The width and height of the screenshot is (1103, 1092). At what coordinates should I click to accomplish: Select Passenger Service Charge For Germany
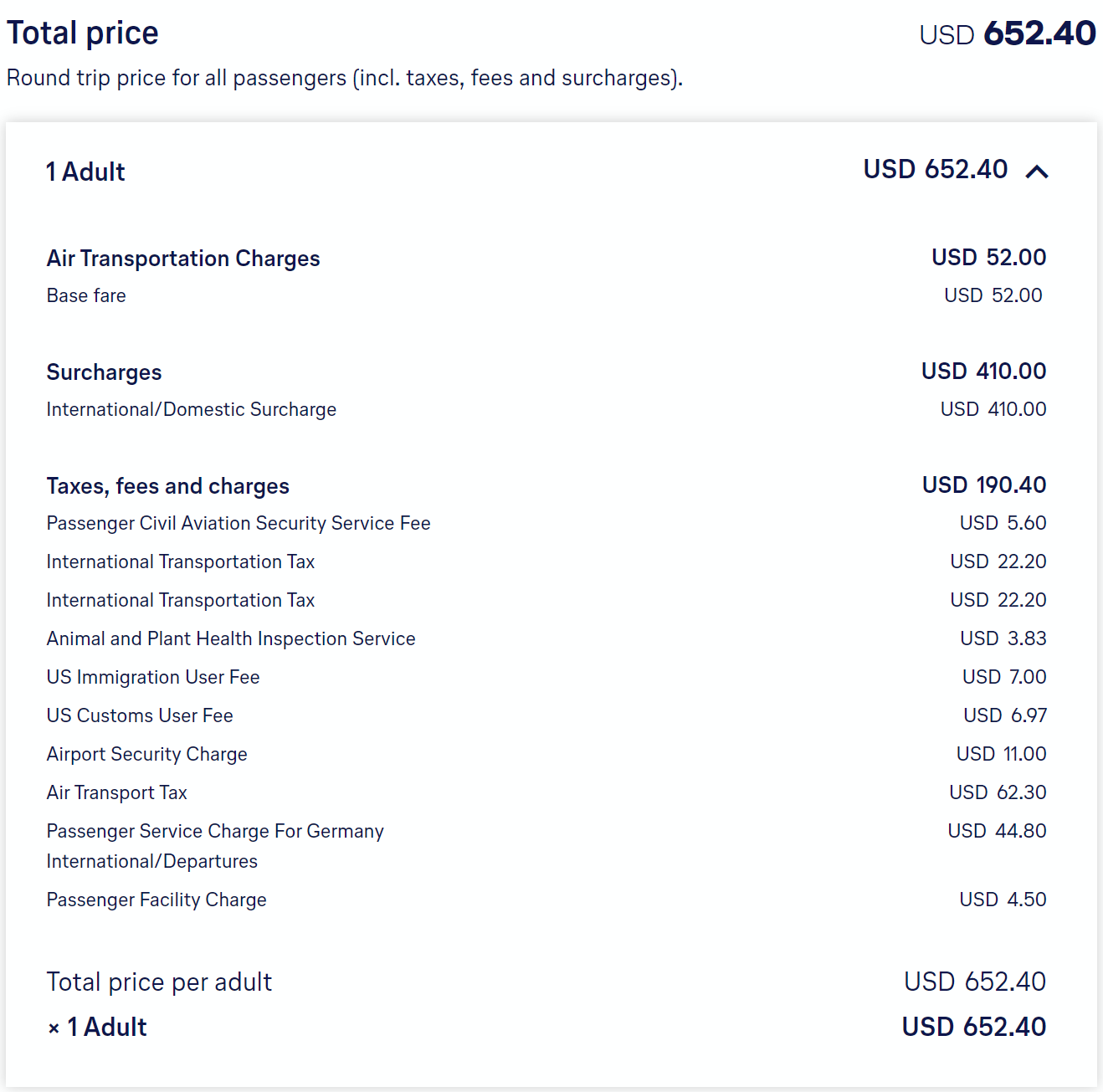click(215, 831)
